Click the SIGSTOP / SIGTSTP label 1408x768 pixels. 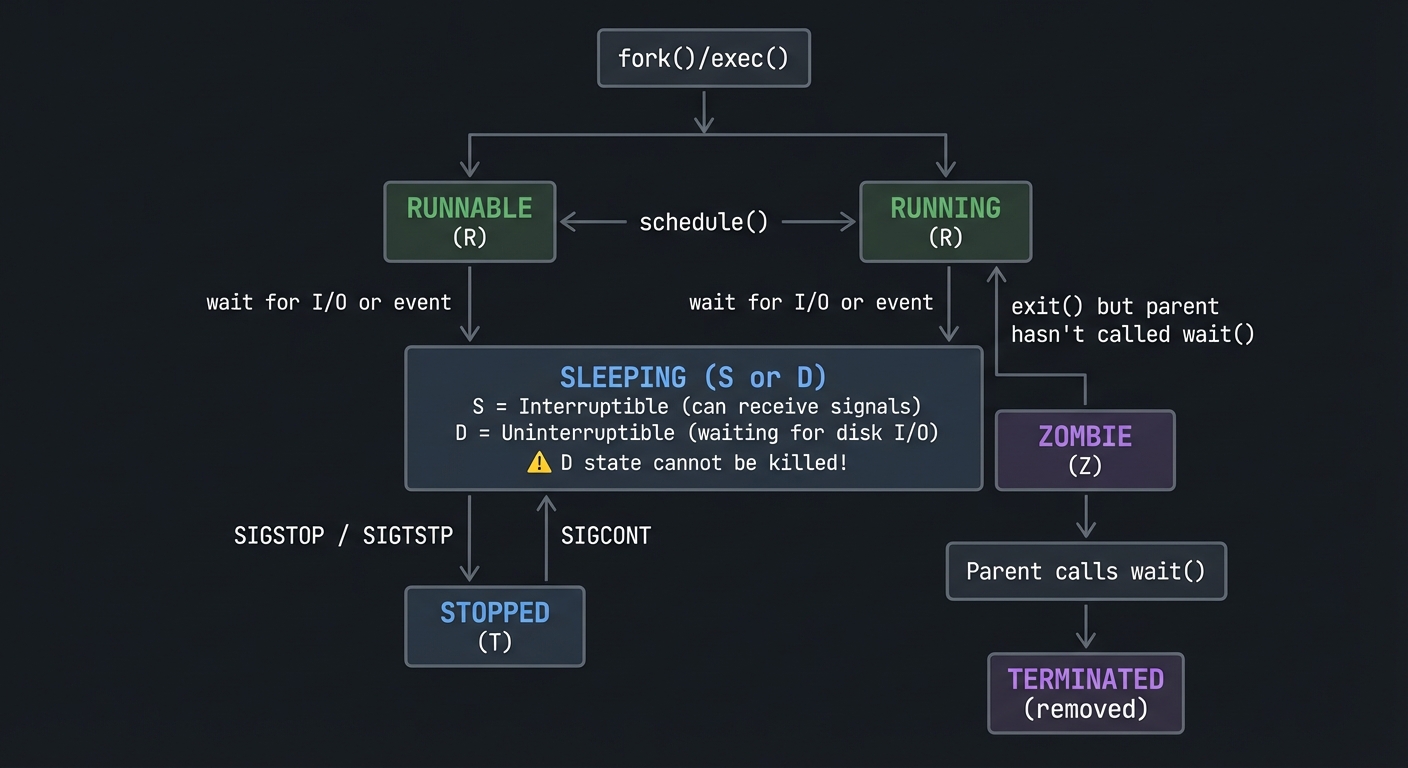[x=344, y=535]
